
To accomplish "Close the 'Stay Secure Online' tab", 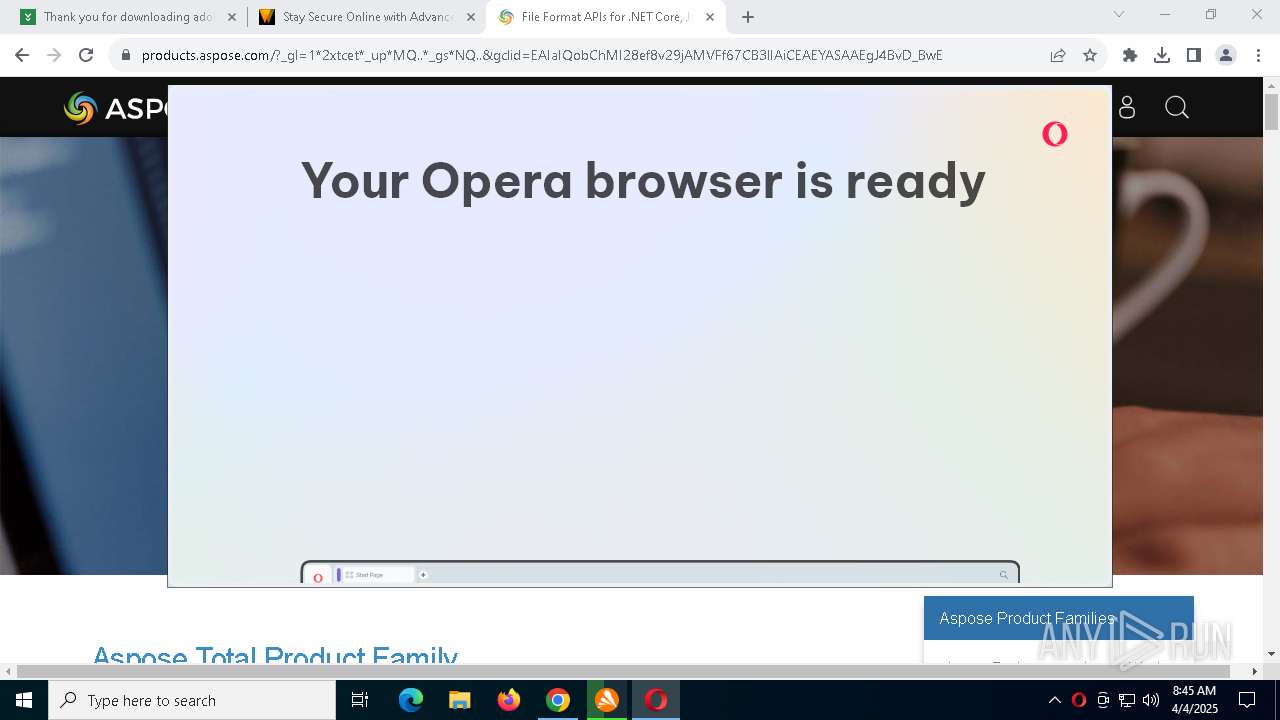I will pos(471,17).
